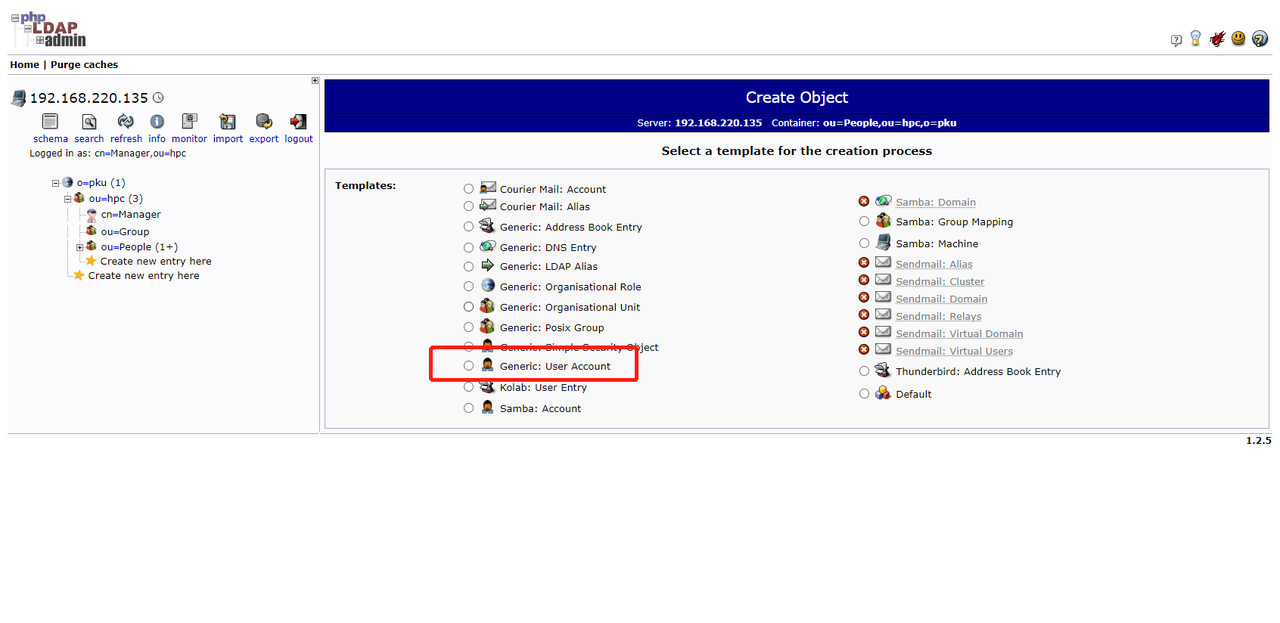Click the red bug report icon
This screenshot has height=623, width=1280.
[1217, 39]
